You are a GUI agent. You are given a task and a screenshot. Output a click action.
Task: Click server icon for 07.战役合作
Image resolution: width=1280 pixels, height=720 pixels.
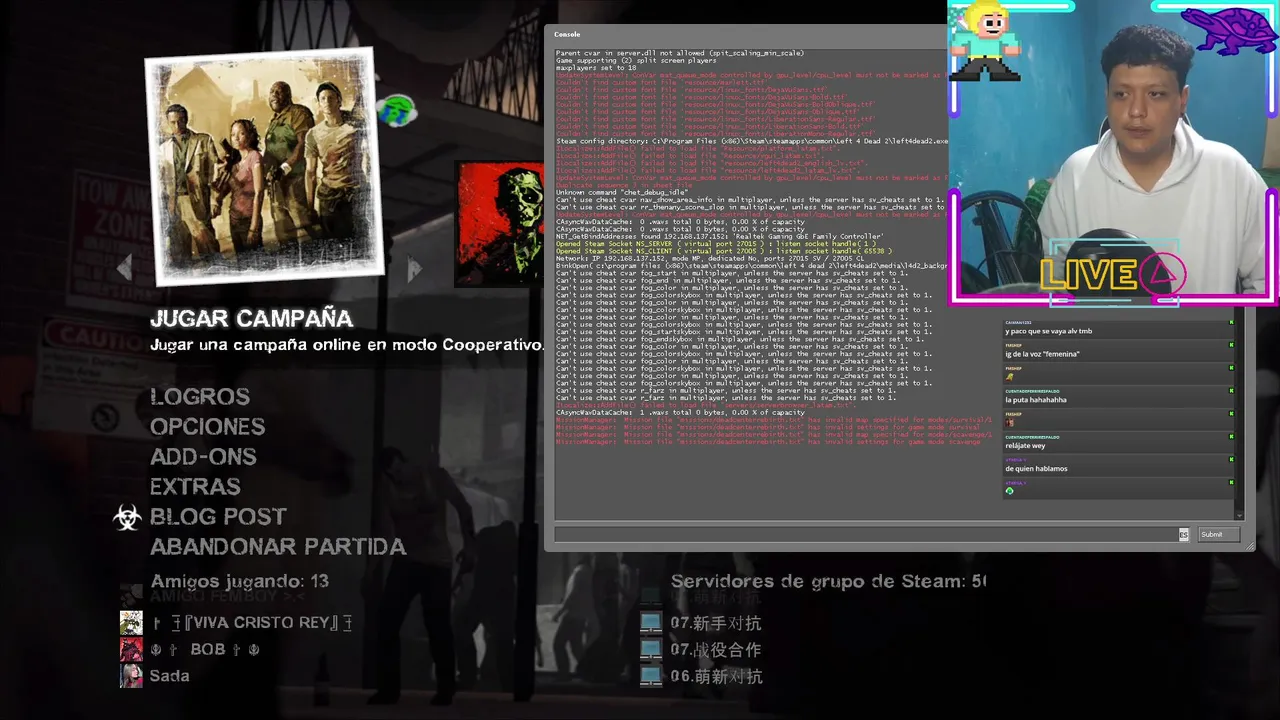pos(651,650)
